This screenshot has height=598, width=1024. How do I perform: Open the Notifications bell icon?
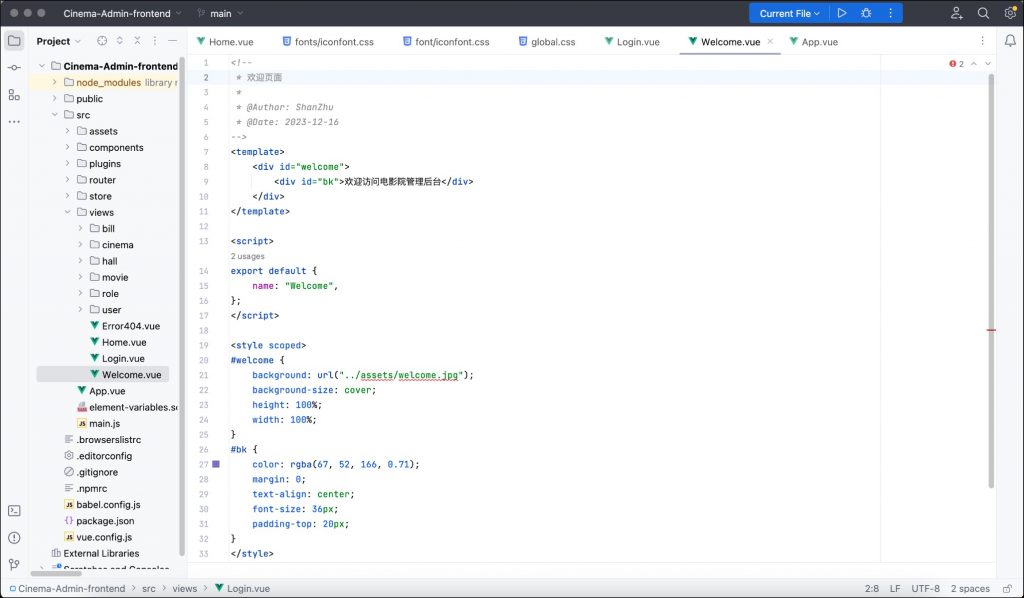click(1010, 41)
